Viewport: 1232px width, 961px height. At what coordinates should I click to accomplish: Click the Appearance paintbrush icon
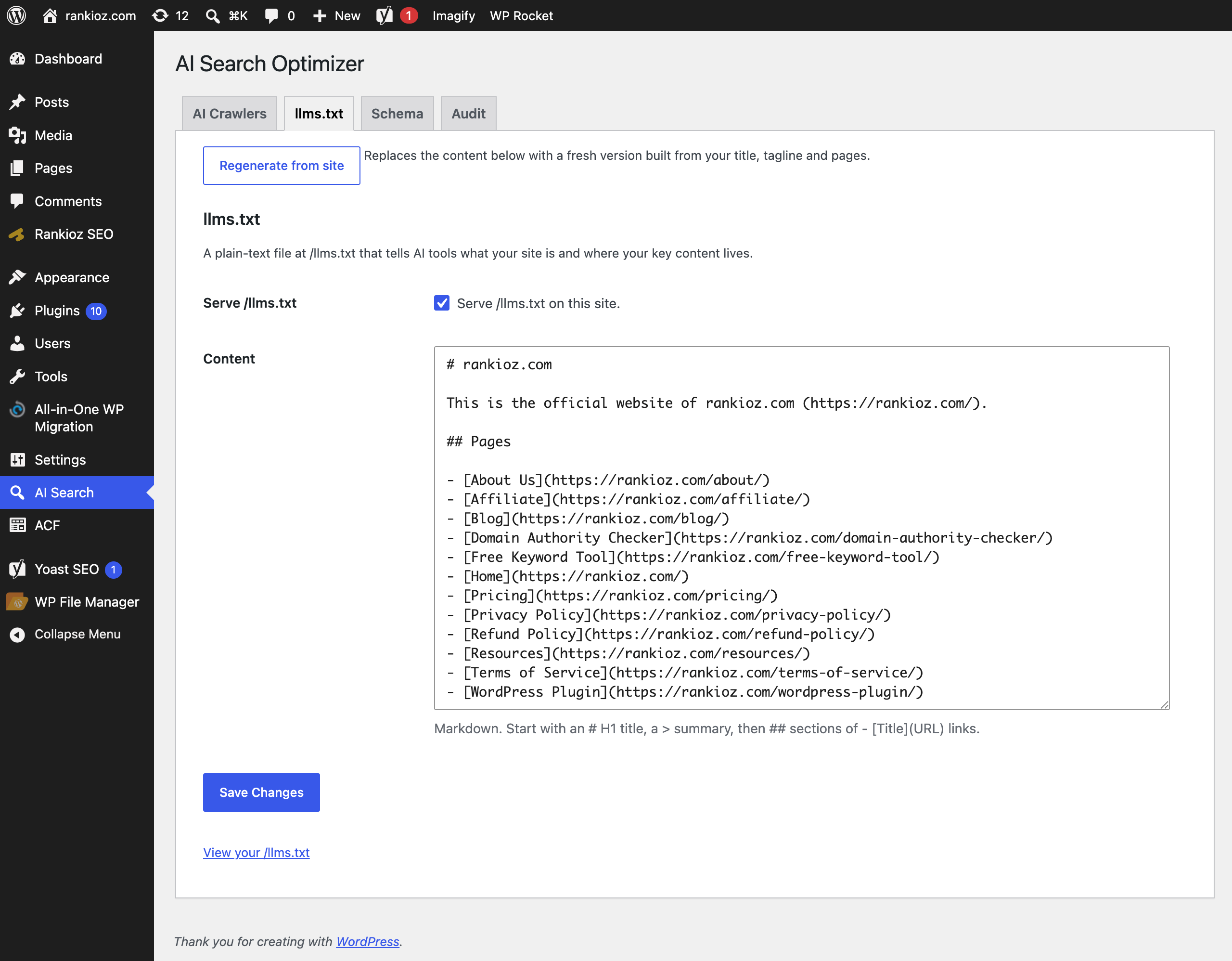coord(17,277)
